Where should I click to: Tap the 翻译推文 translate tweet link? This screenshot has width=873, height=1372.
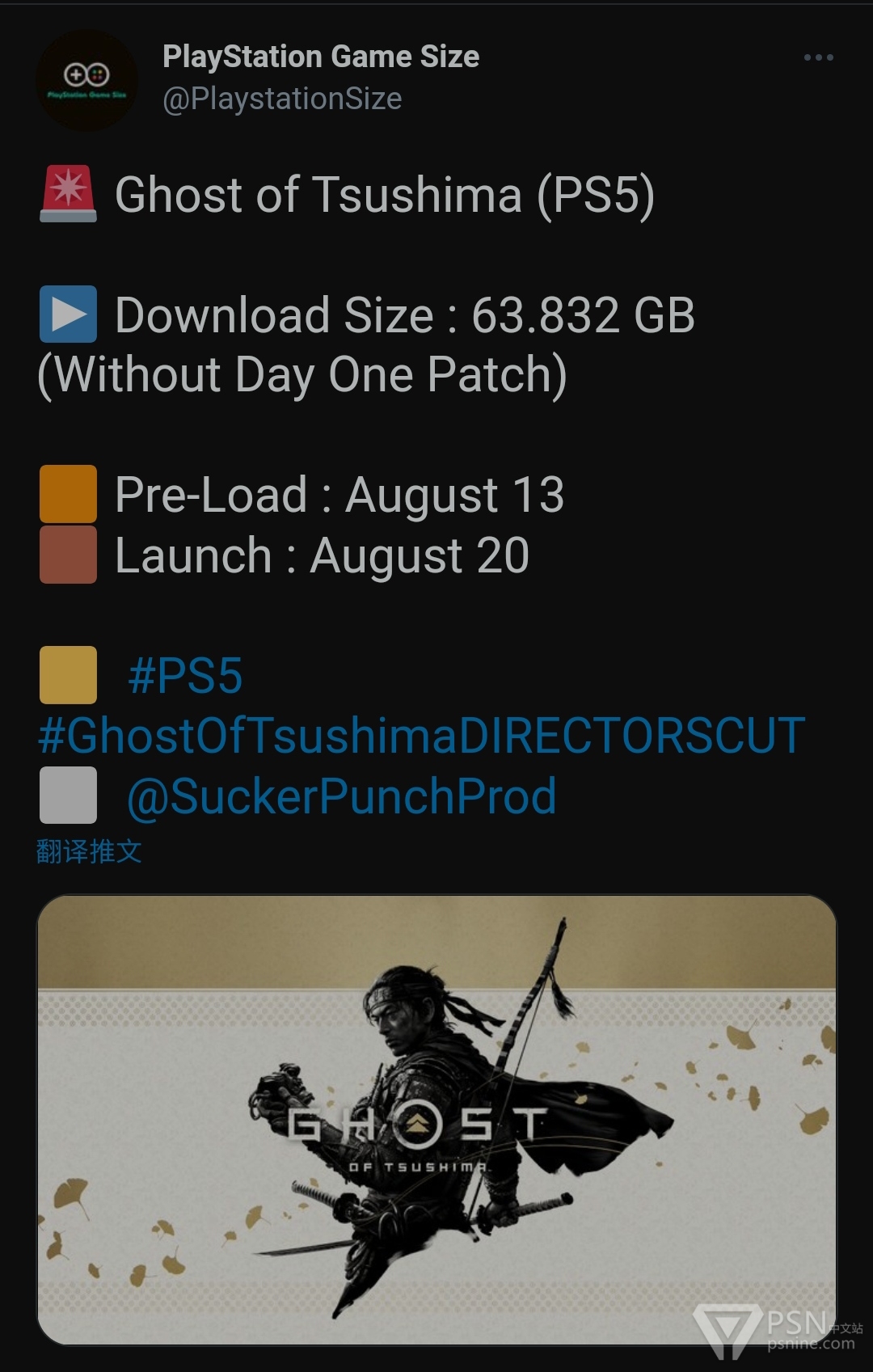pyautogui.click(x=89, y=851)
